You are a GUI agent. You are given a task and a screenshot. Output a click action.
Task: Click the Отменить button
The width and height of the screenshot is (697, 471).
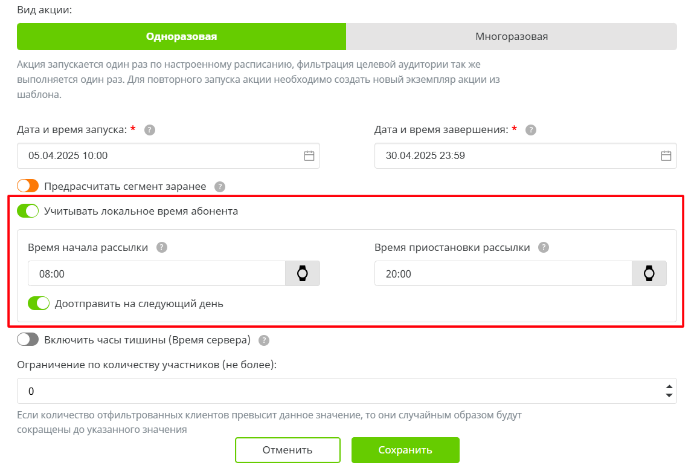pyautogui.click(x=288, y=450)
